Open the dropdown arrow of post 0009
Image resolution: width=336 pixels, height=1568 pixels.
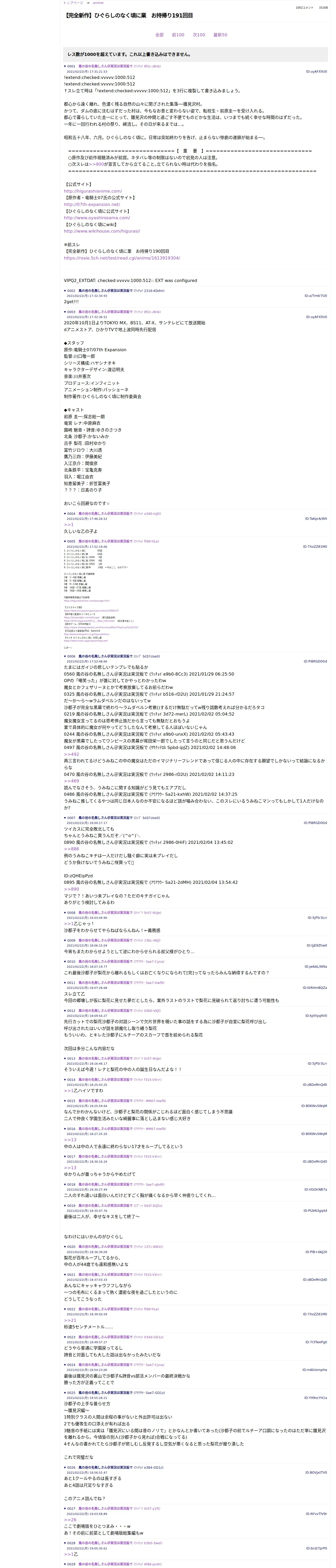pos(65,941)
